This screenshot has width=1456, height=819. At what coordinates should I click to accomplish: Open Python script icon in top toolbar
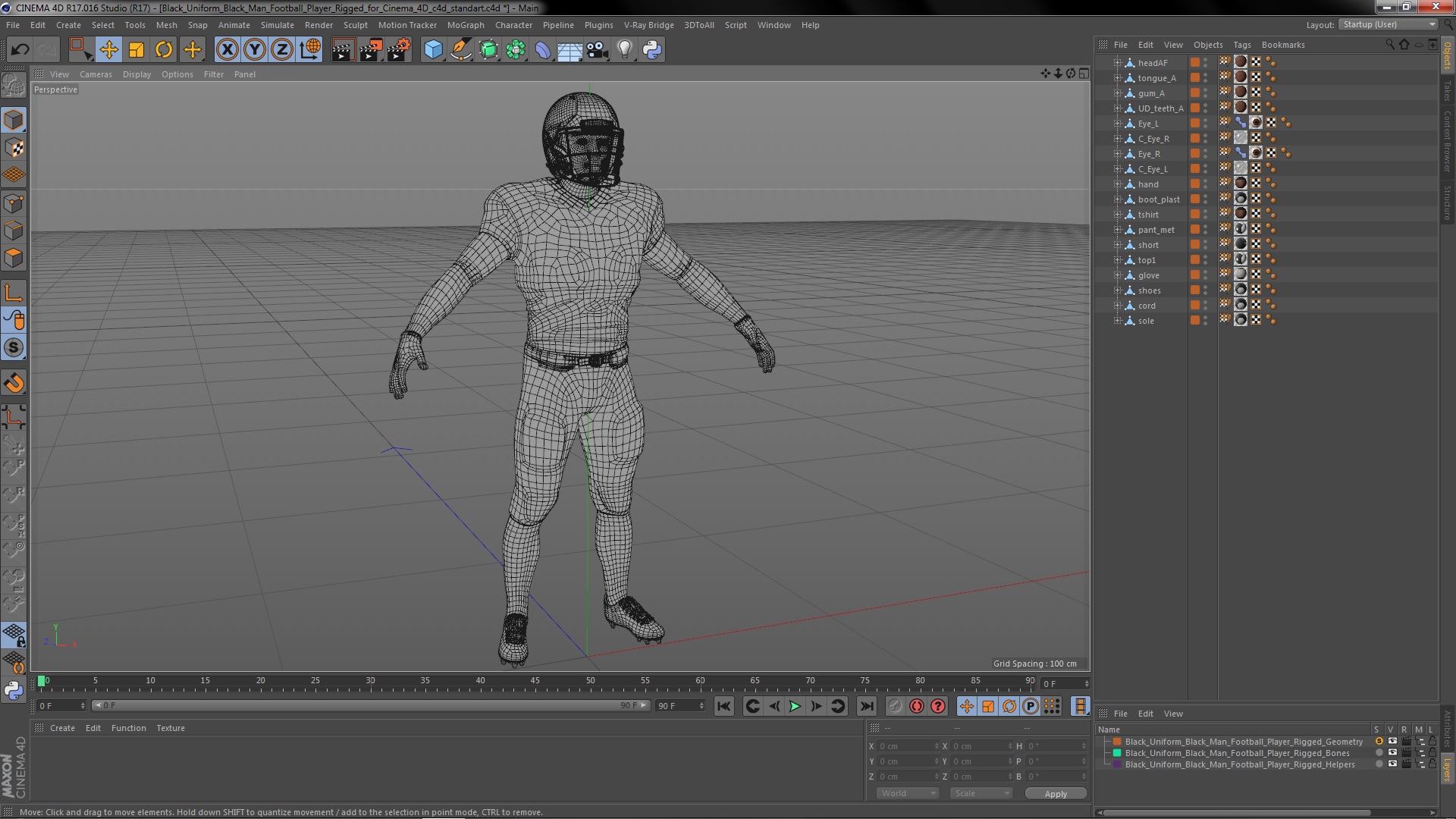pyautogui.click(x=652, y=50)
